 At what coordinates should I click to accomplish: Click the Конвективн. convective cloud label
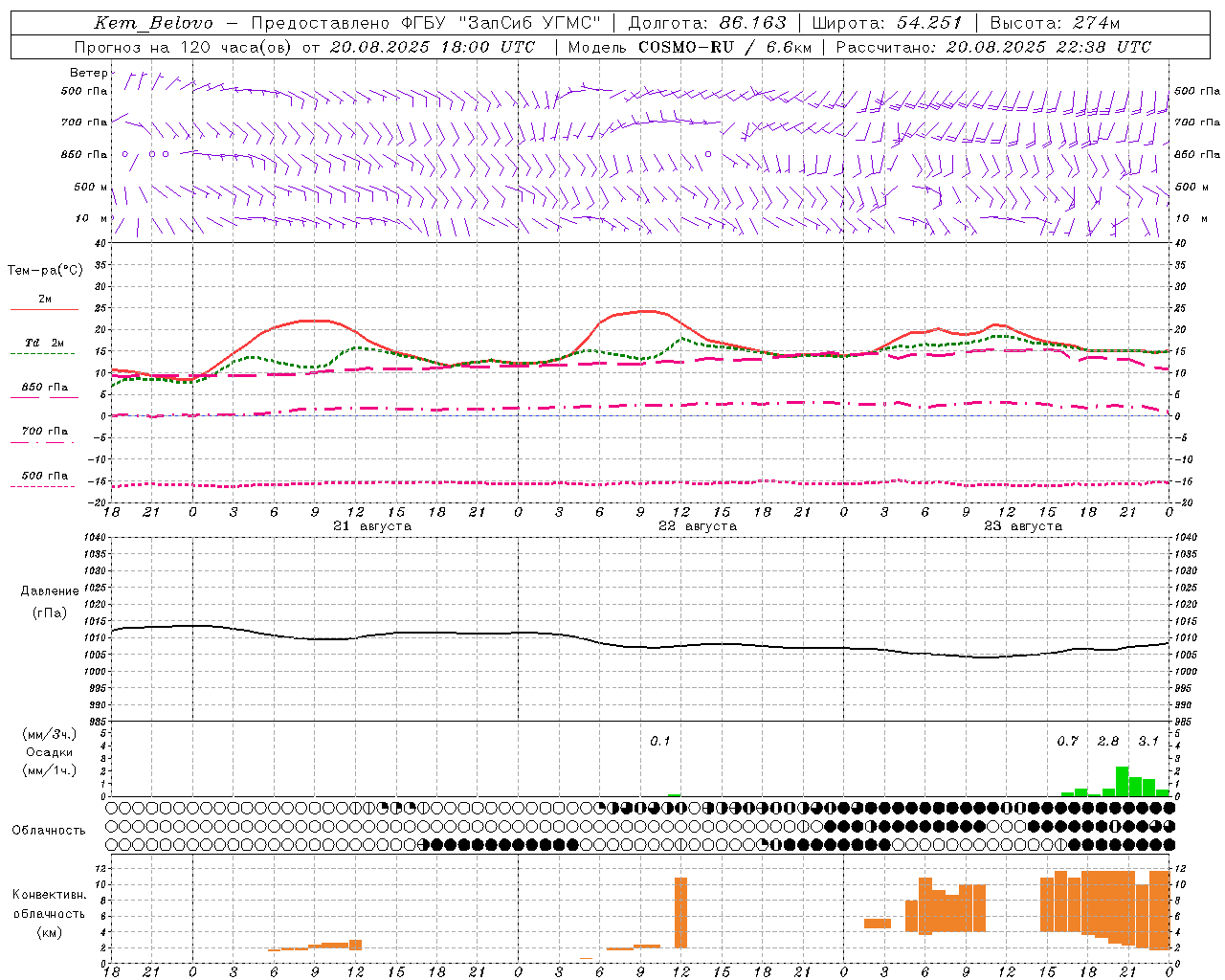tap(49, 895)
